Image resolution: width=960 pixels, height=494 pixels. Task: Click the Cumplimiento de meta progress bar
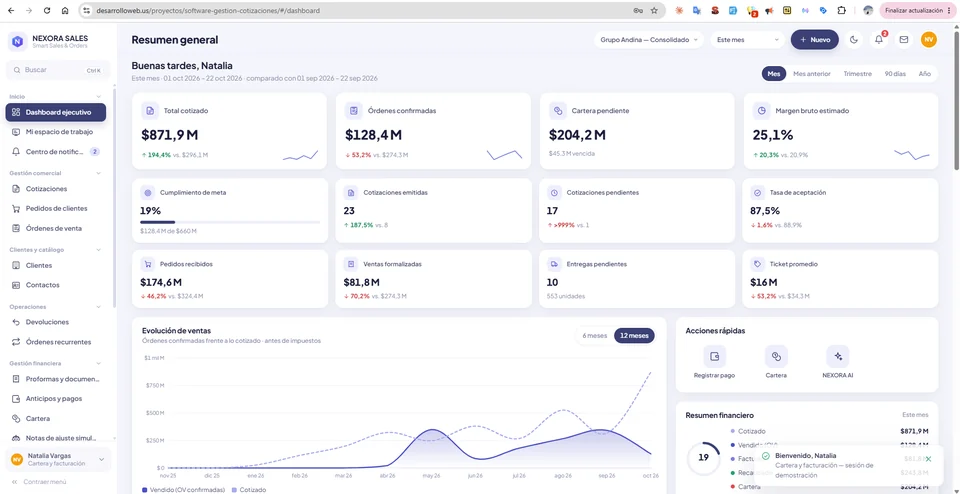tap(230, 222)
